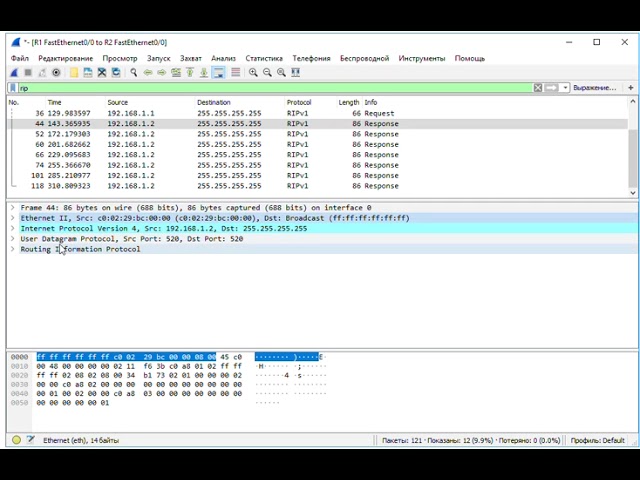This screenshot has width=640, height=480.
Task: Go to specified packet icon
Action: [x=176, y=73]
